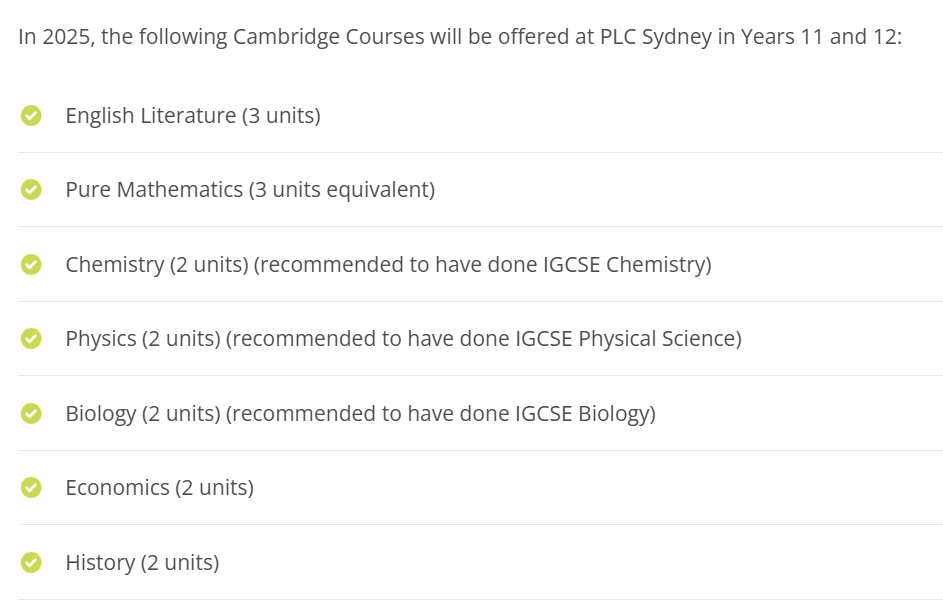Click the Physics (2 units) list item text

(404, 339)
